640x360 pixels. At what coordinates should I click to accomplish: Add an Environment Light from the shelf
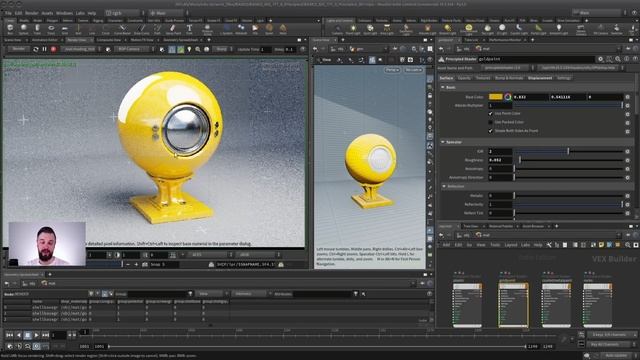click(x=469, y=29)
